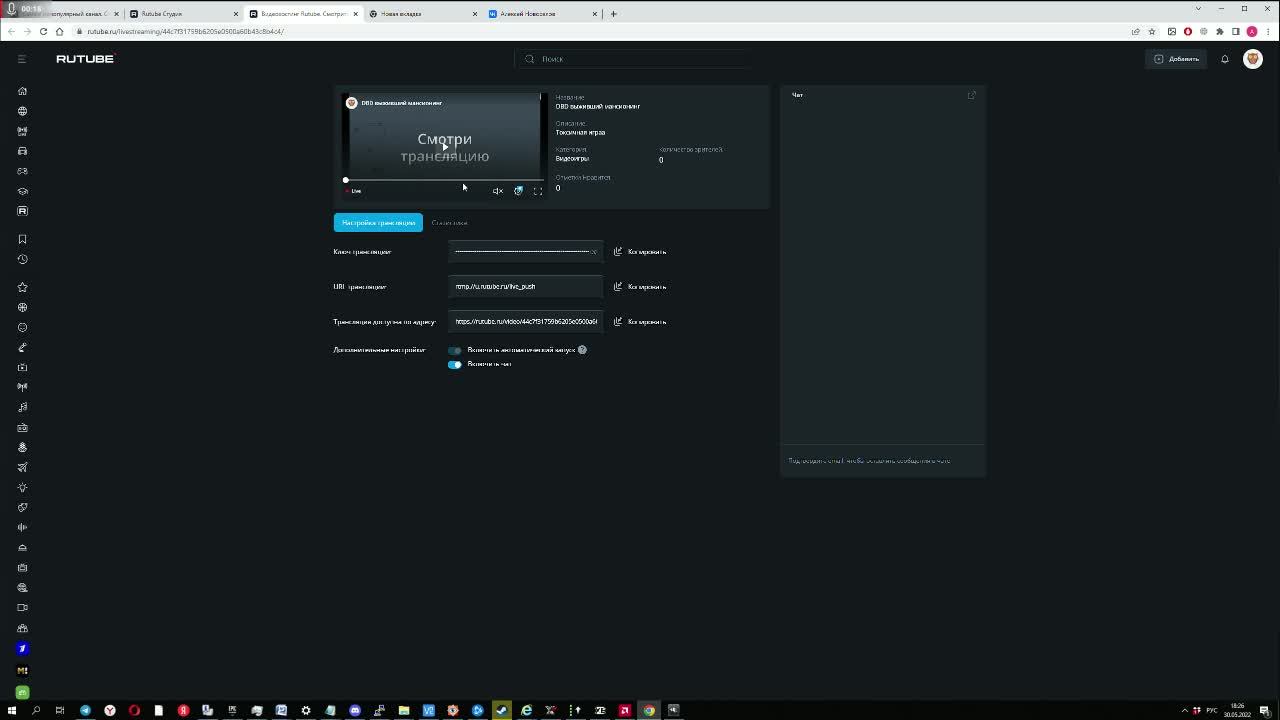
Task: Click the search magnifier icon
Action: (x=530, y=59)
